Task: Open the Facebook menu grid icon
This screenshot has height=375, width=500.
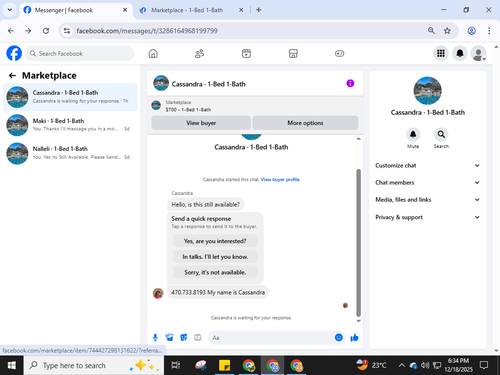Action: [x=441, y=53]
